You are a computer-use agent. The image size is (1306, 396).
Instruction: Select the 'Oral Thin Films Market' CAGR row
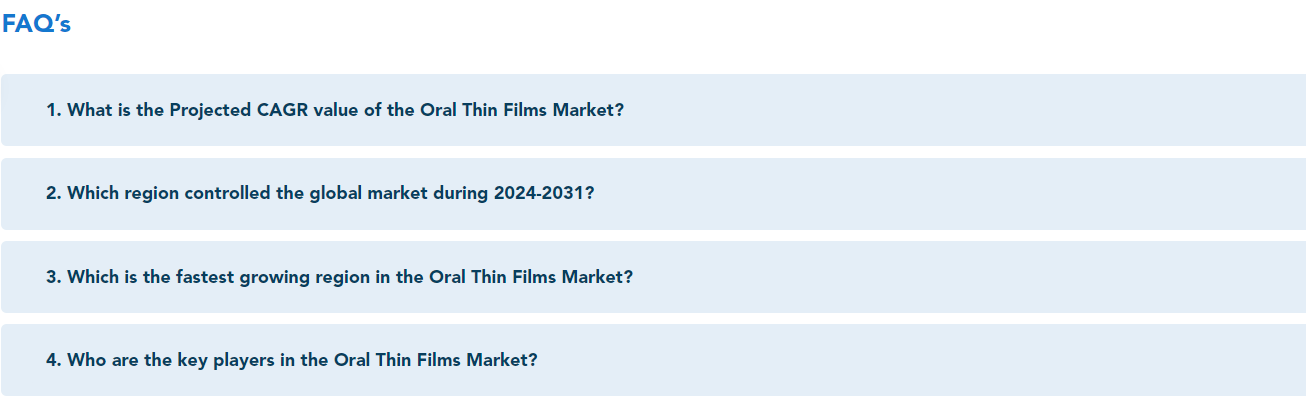click(x=653, y=110)
